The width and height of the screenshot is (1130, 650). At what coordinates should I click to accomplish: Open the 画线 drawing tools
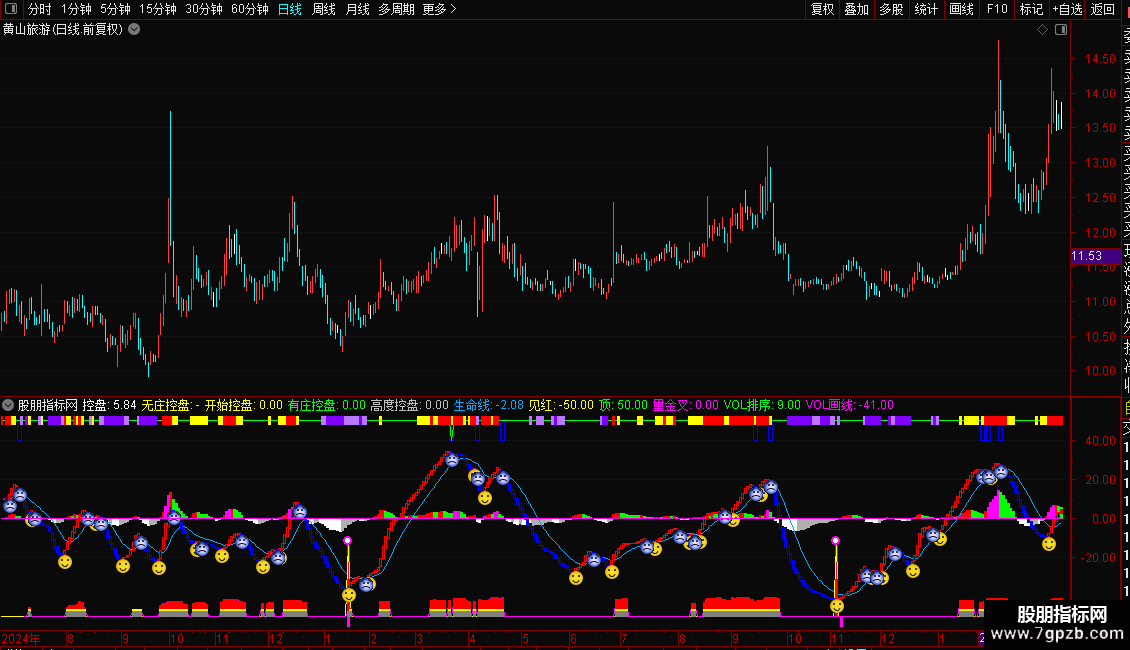tap(961, 9)
